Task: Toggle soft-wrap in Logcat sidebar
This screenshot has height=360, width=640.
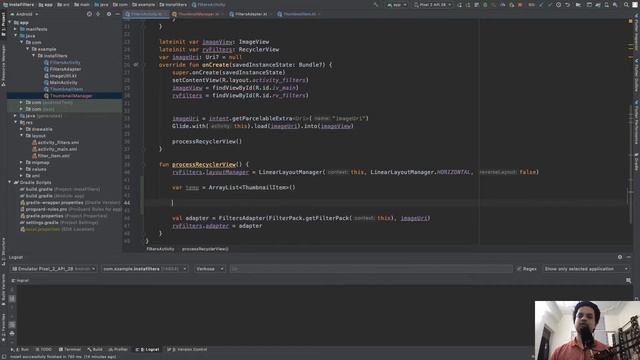Action: (x=12, y=325)
